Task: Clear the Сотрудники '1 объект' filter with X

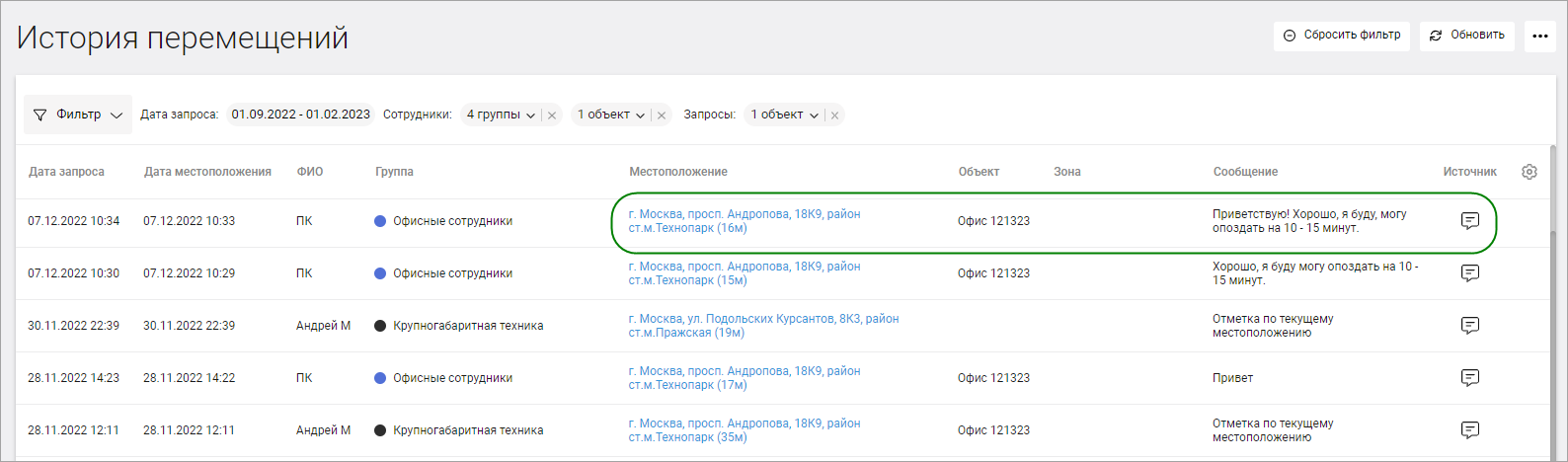Action: click(662, 115)
